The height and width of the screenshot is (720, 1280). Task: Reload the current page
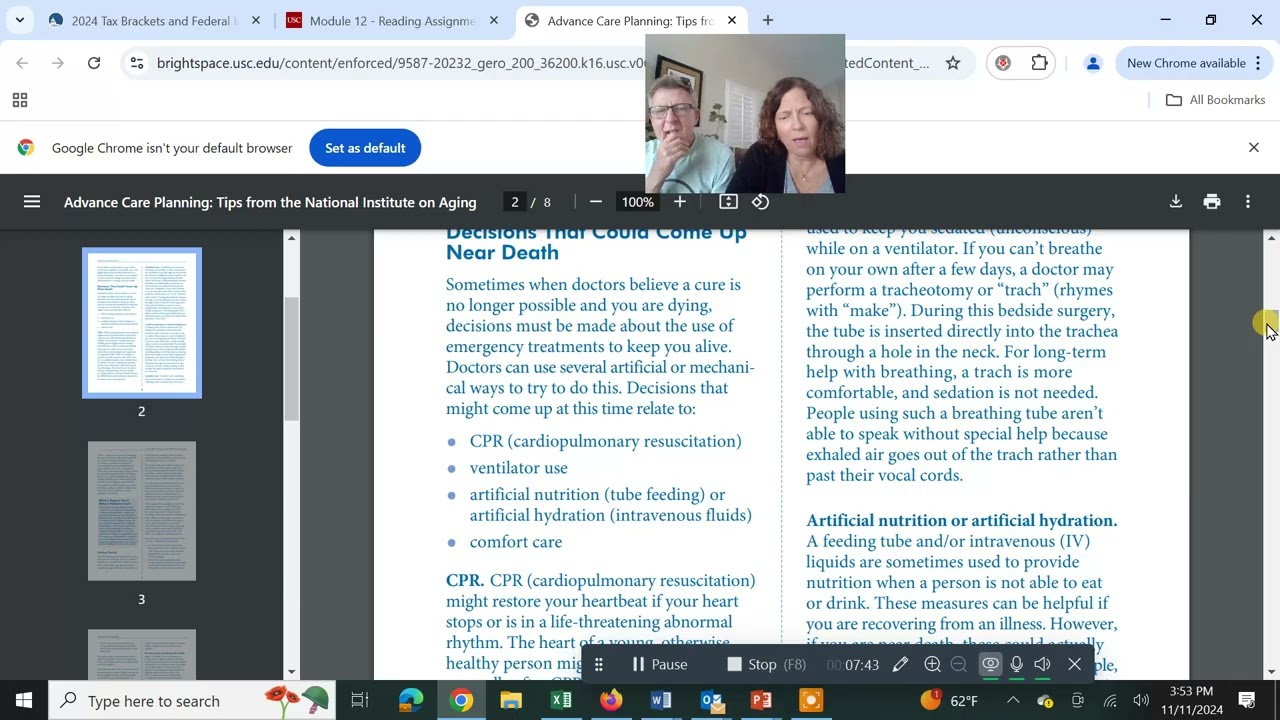tap(94, 63)
